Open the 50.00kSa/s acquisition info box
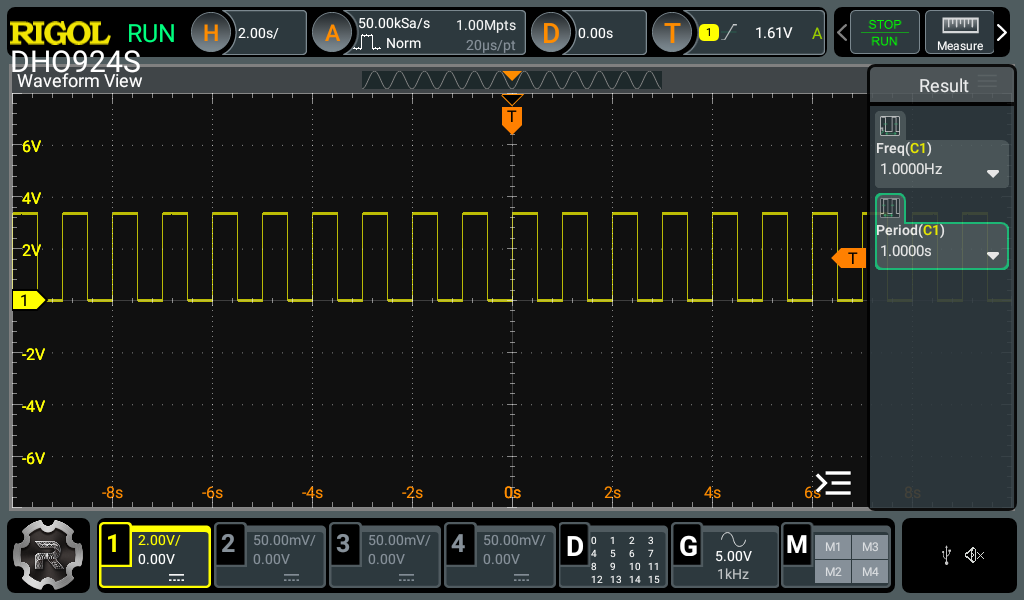This screenshot has width=1024, height=600. click(x=435, y=33)
